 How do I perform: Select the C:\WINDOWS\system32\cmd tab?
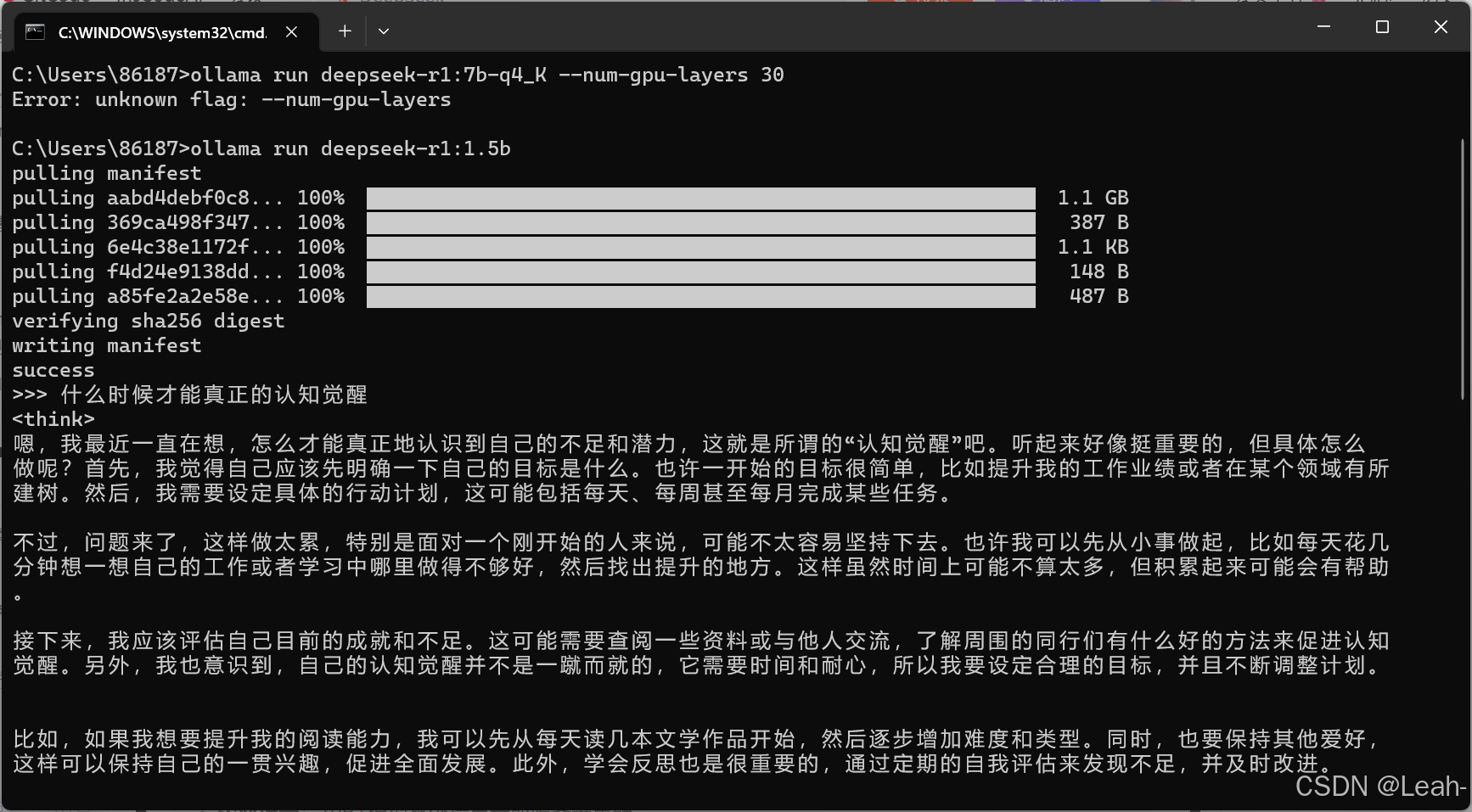[166, 32]
